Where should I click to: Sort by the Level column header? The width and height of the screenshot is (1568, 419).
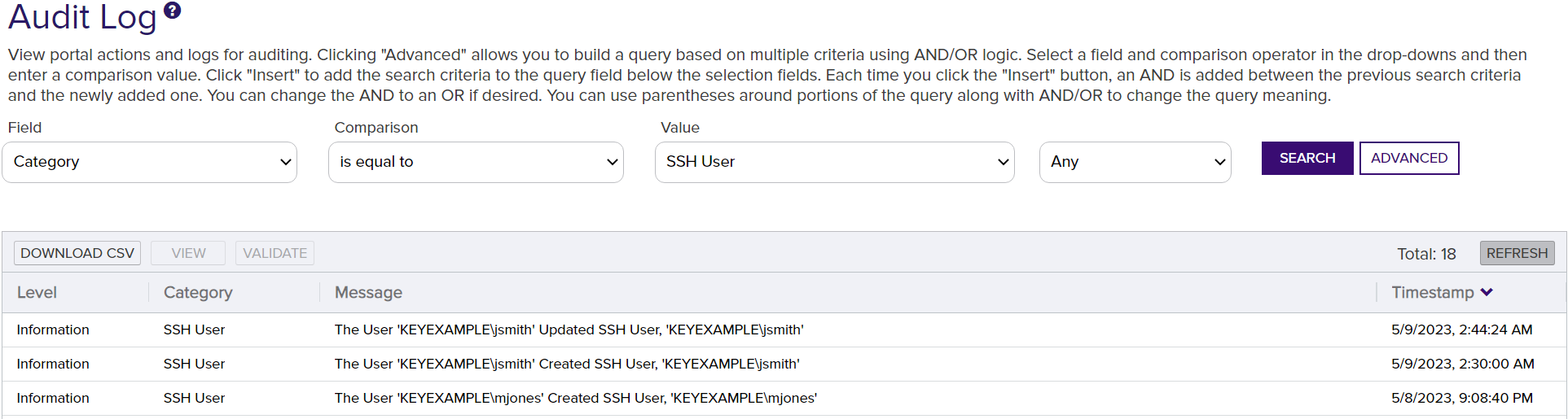[x=37, y=292]
